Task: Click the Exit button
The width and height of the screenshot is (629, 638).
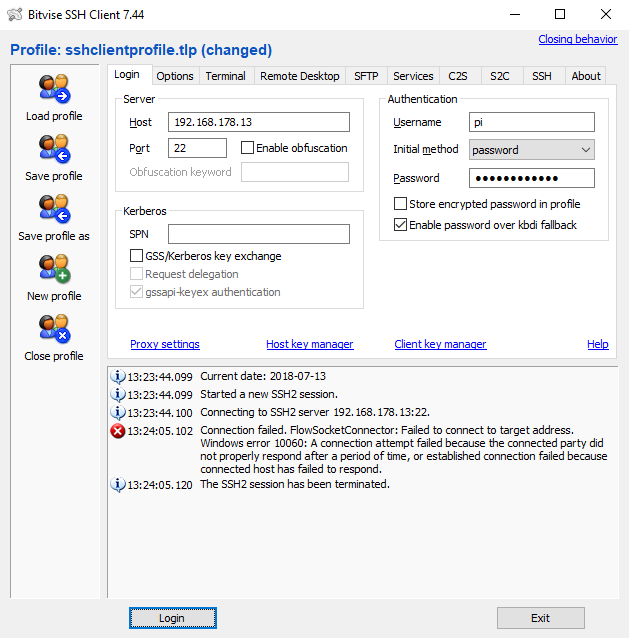Action: (x=541, y=618)
